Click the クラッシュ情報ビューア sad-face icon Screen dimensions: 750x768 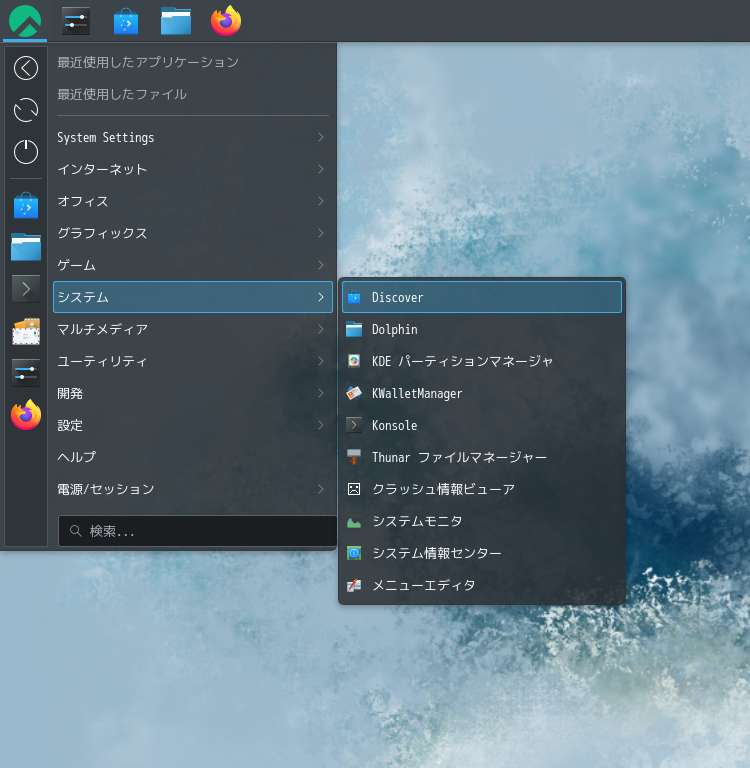click(x=354, y=489)
